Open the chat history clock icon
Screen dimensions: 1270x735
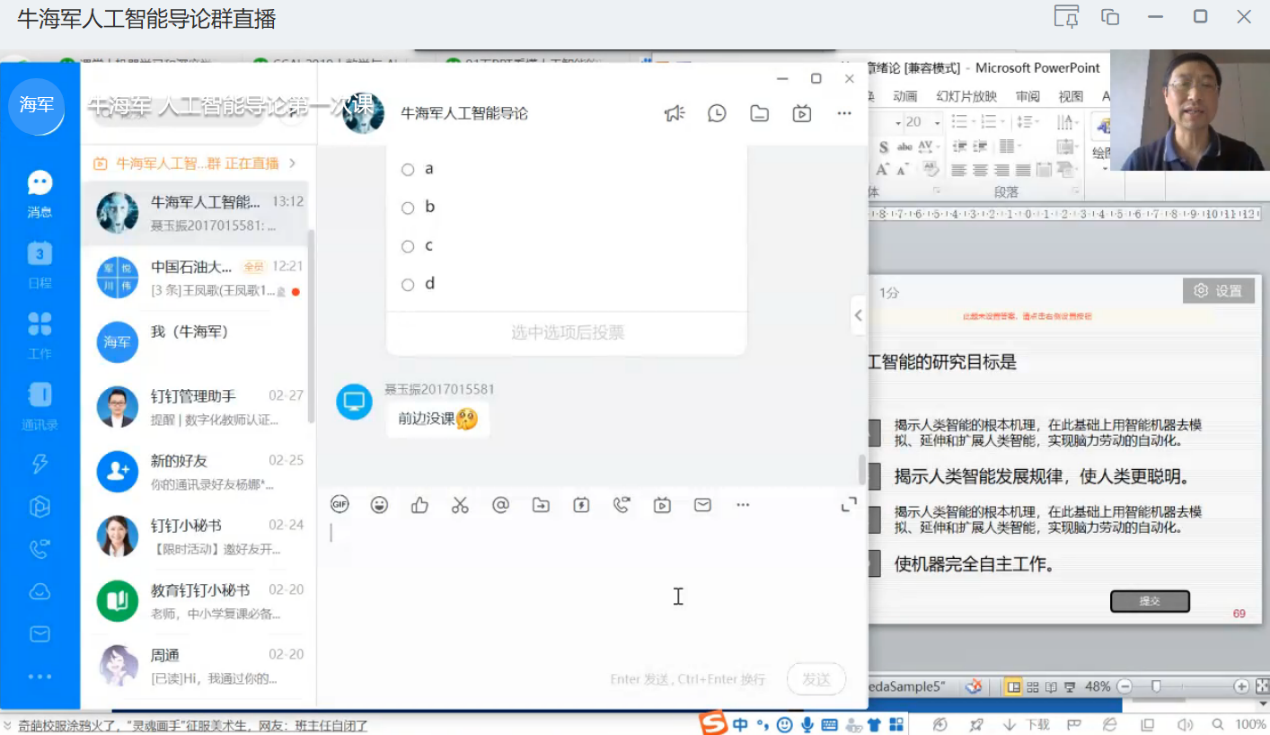click(x=717, y=113)
